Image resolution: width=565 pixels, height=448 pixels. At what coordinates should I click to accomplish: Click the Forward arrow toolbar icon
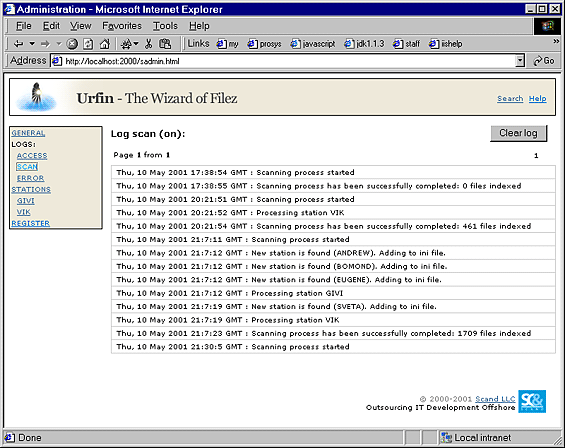tap(45, 44)
